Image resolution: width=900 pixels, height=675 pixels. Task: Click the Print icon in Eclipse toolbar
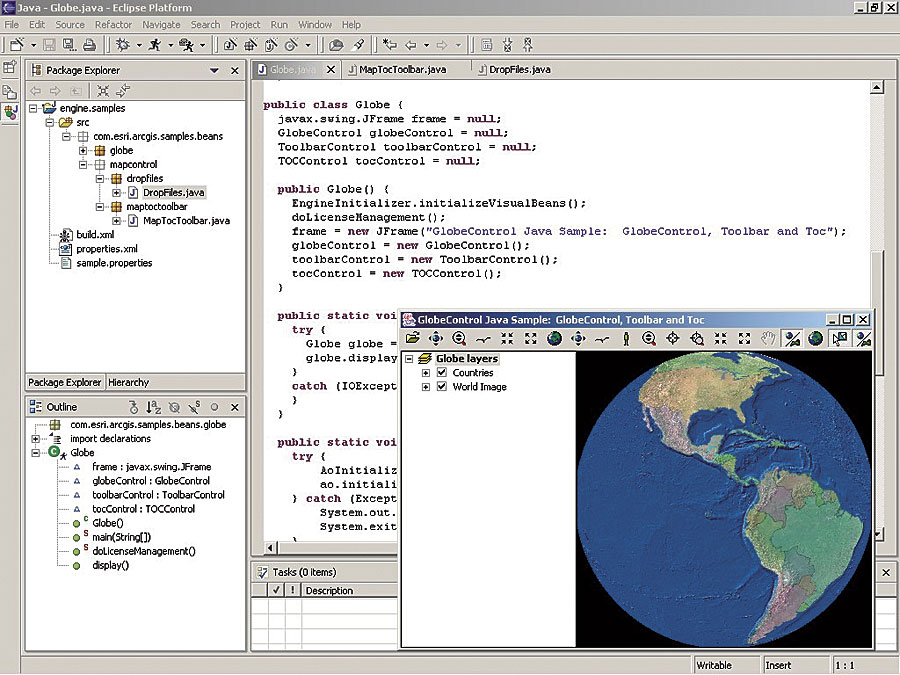(89, 45)
